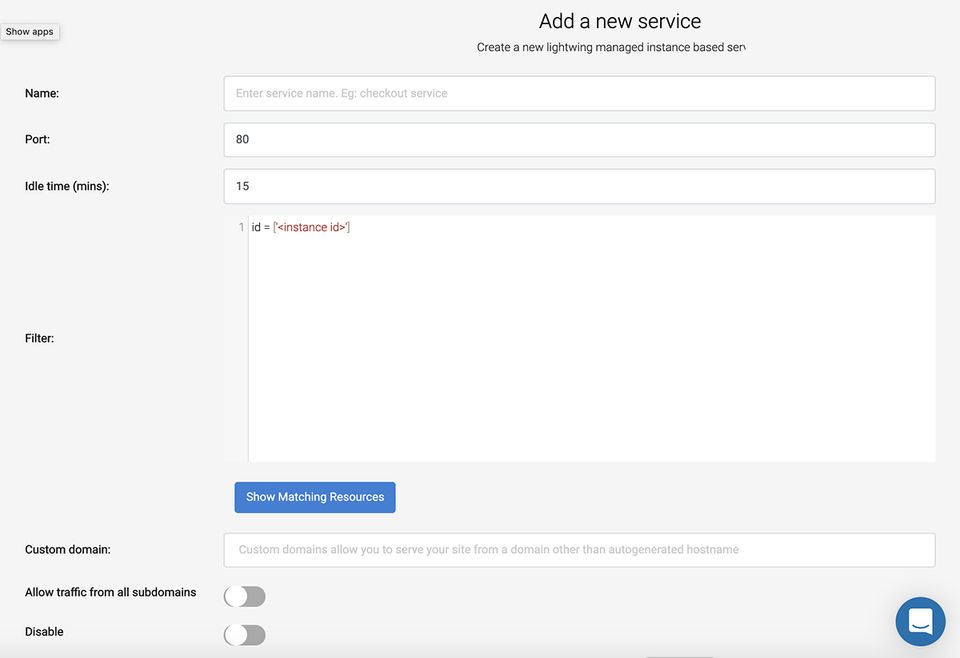
Task: Click the 'Filter:' label
Action: (x=39, y=338)
